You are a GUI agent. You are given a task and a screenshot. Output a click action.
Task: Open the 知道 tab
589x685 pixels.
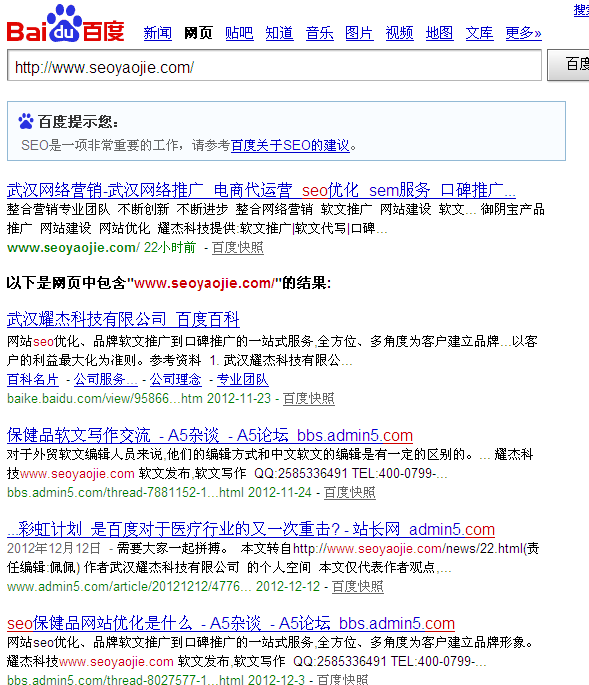click(279, 33)
